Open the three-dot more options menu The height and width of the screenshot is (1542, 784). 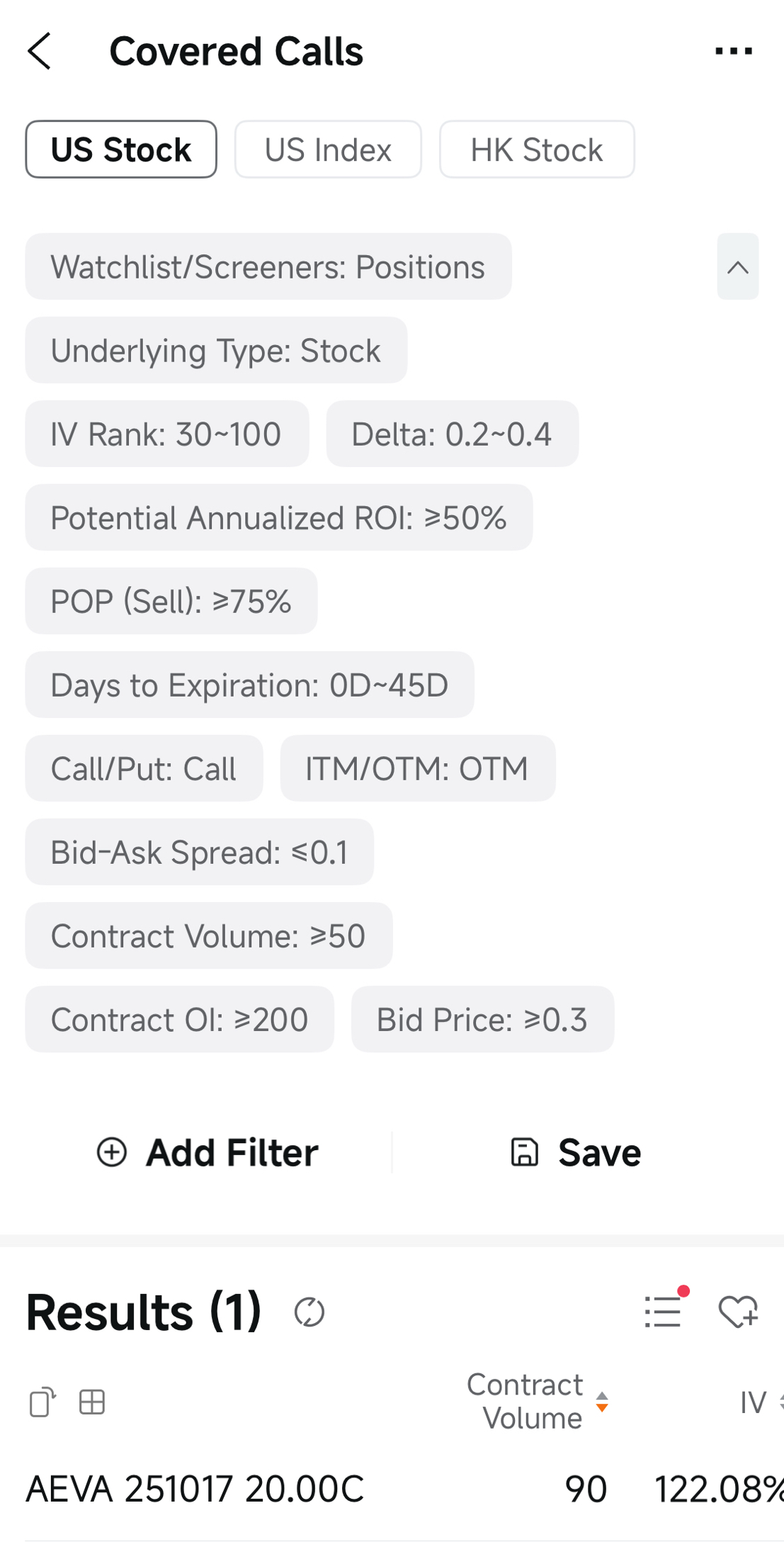click(733, 51)
